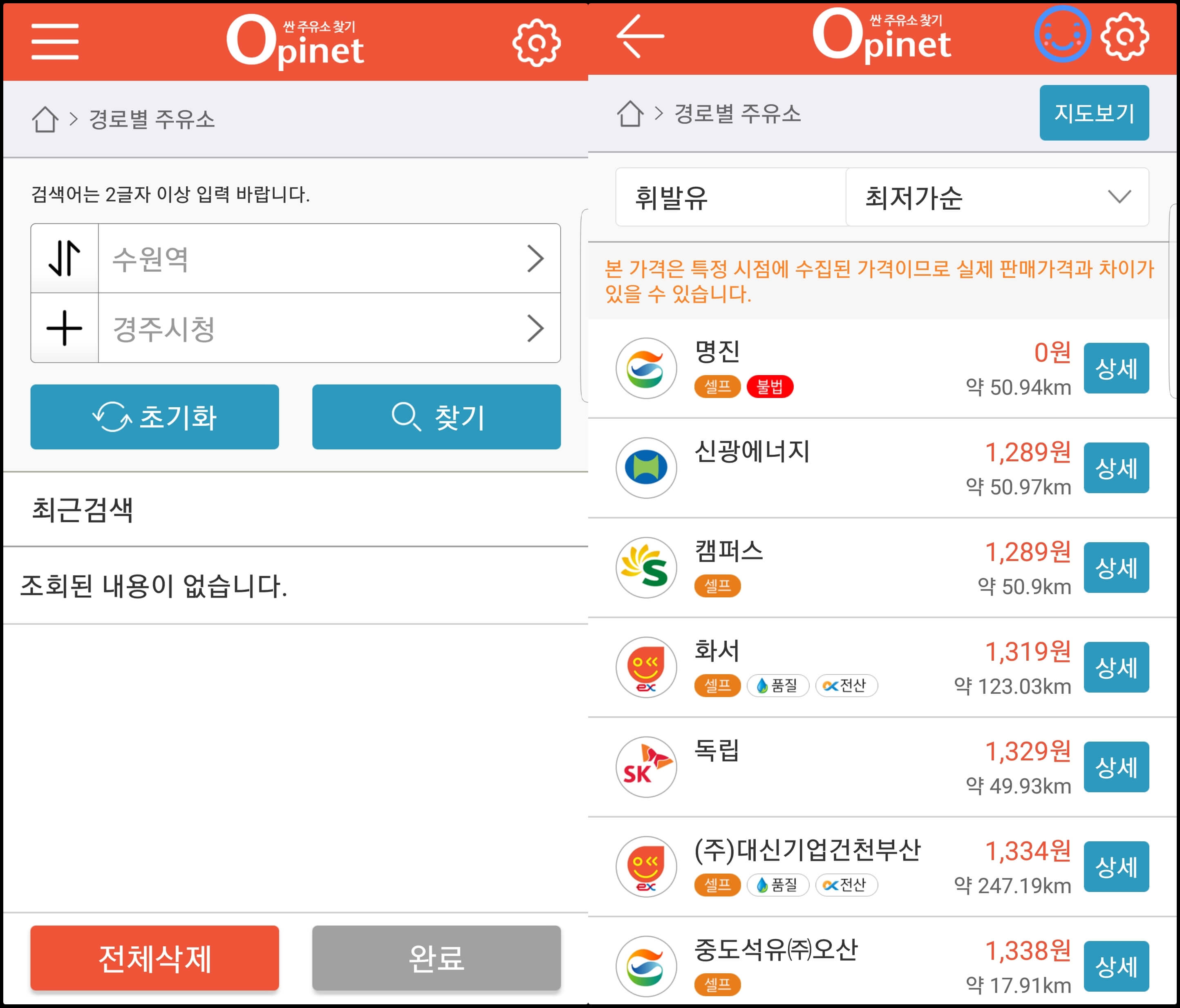The height and width of the screenshot is (1008, 1180).
Task: Go home via left breadcrumb house icon
Action: coord(45,119)
